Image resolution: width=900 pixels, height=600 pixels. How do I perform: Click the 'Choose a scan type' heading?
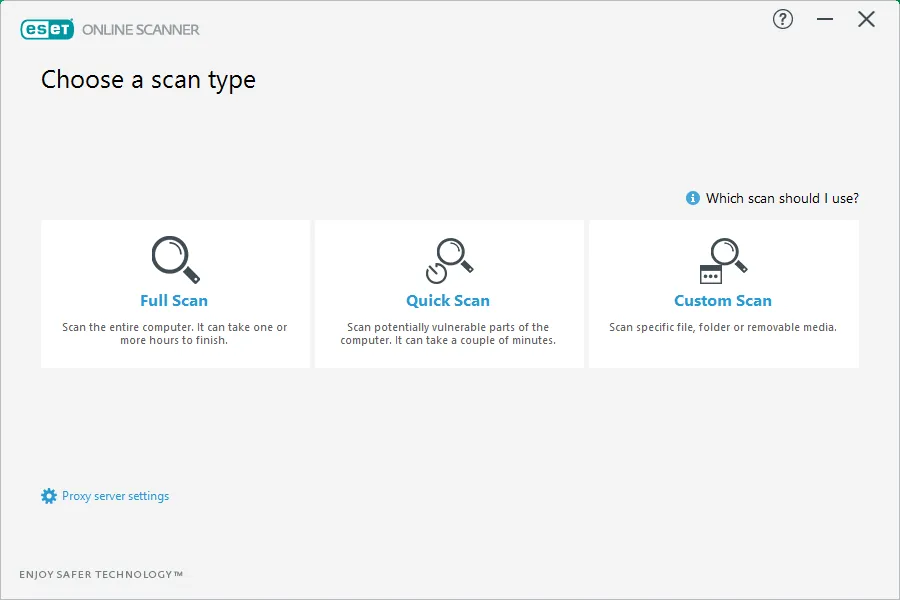tap(148, 80)
